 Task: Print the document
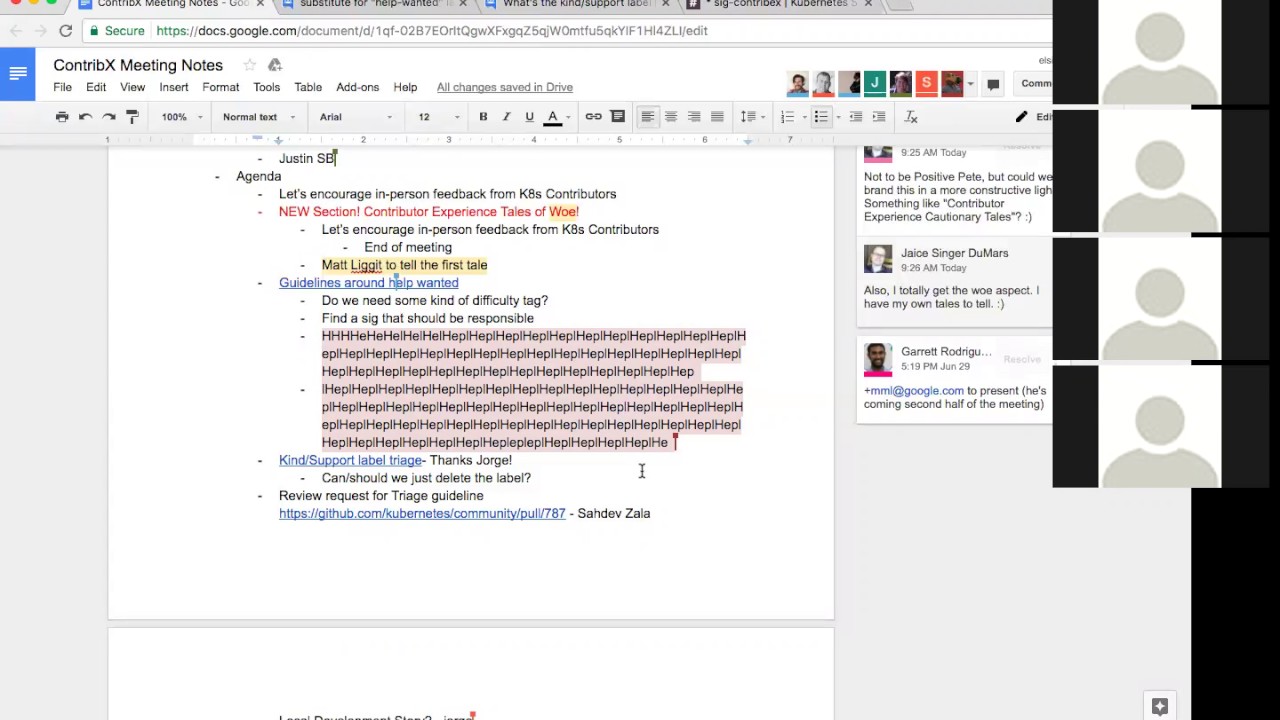point(62,117)
